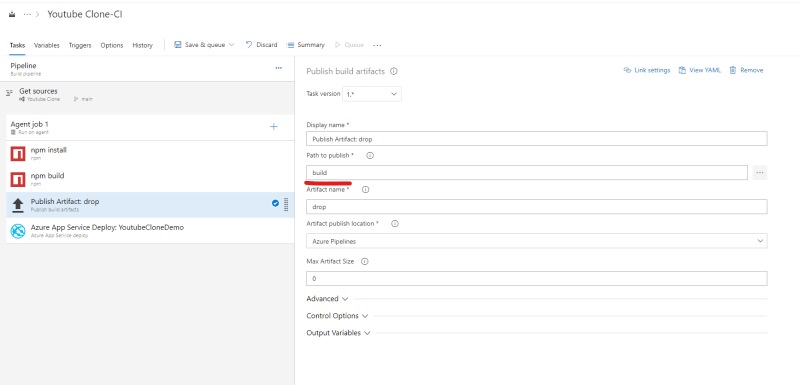The image size is (800, 385).
Task: Click the Artifact name field
Action: coord(537,207)
